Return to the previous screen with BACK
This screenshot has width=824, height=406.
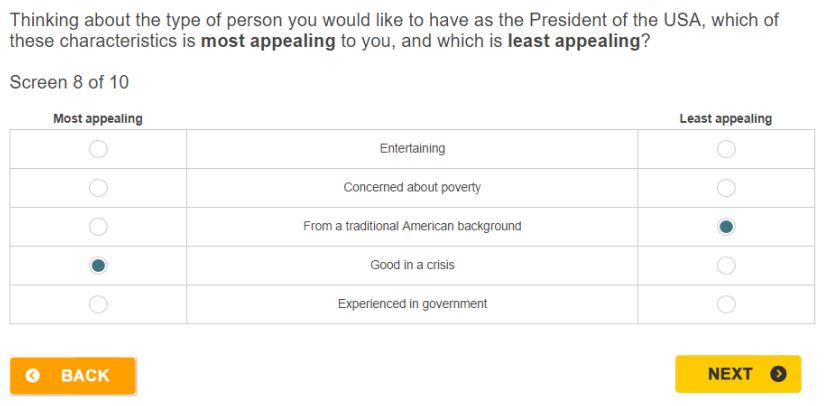73,376
